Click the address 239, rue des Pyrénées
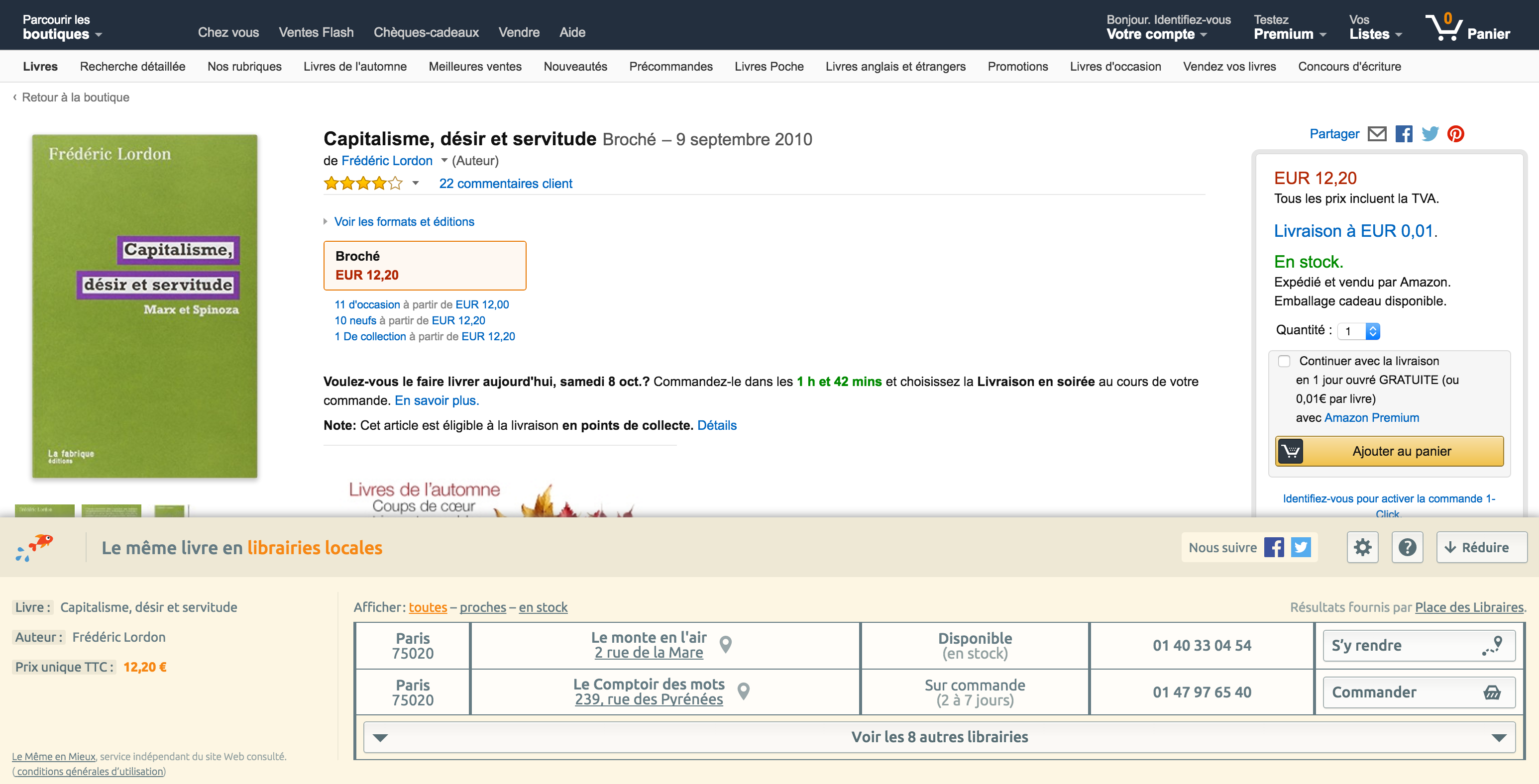Viewport: 1539px width, 784px height. tap(649, 699)
